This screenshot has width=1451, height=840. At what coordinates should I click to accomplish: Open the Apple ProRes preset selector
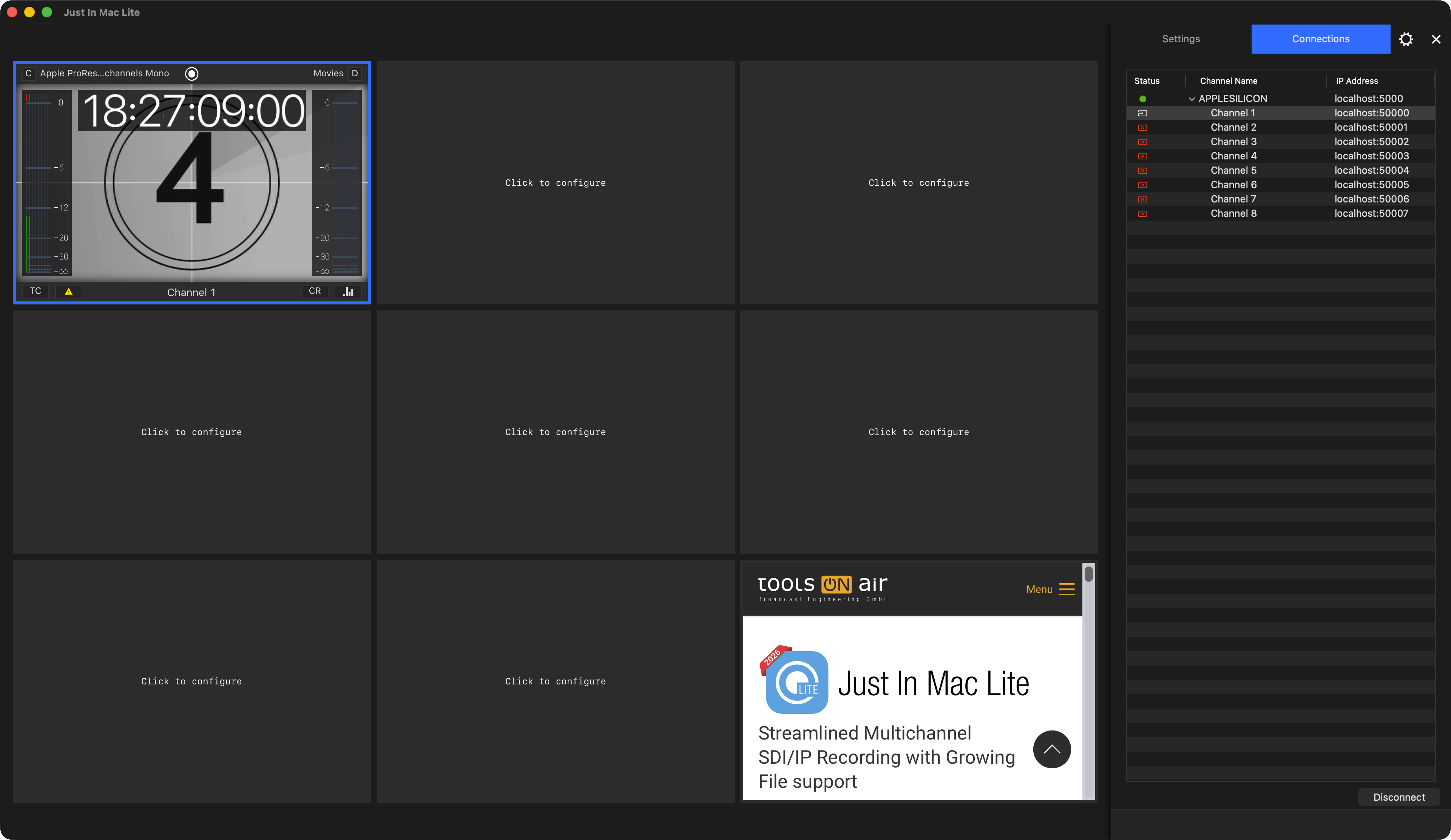click(x=104, y=74)
